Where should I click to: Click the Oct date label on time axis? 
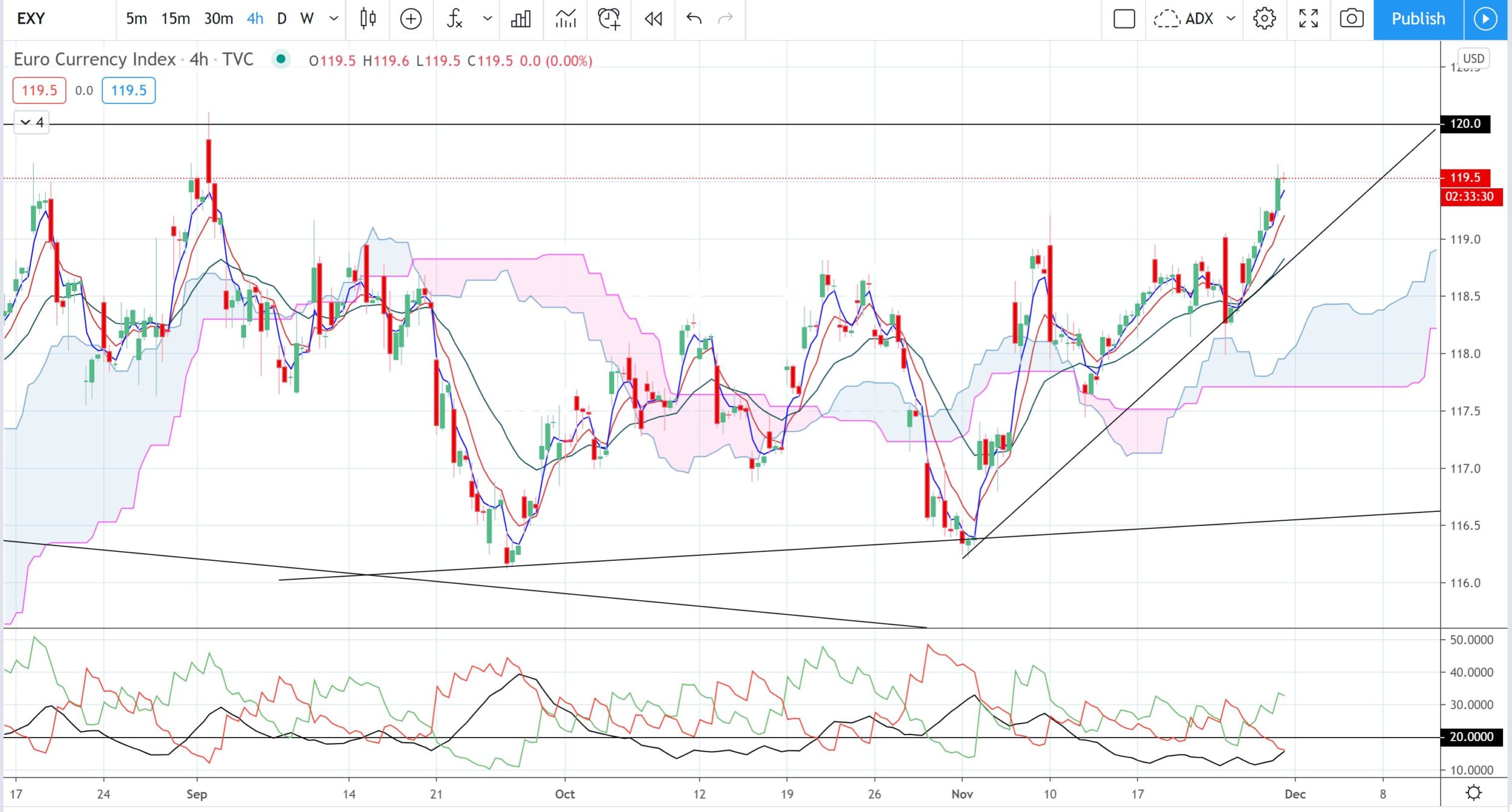point(565,794)
